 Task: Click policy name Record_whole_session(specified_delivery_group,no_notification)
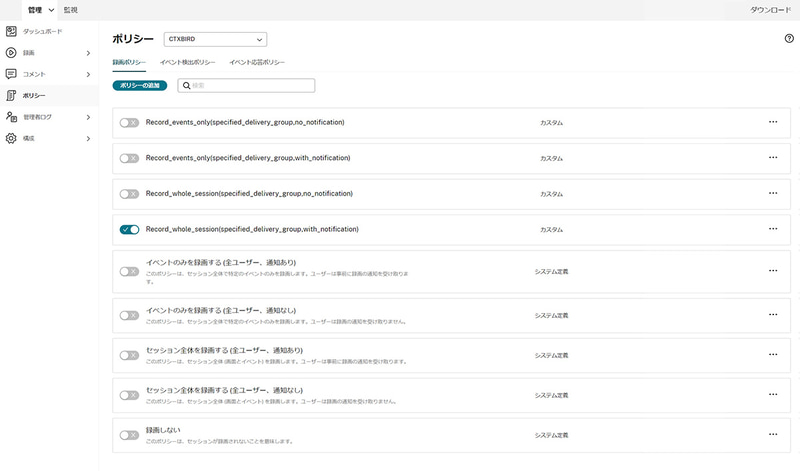(249, 194)
